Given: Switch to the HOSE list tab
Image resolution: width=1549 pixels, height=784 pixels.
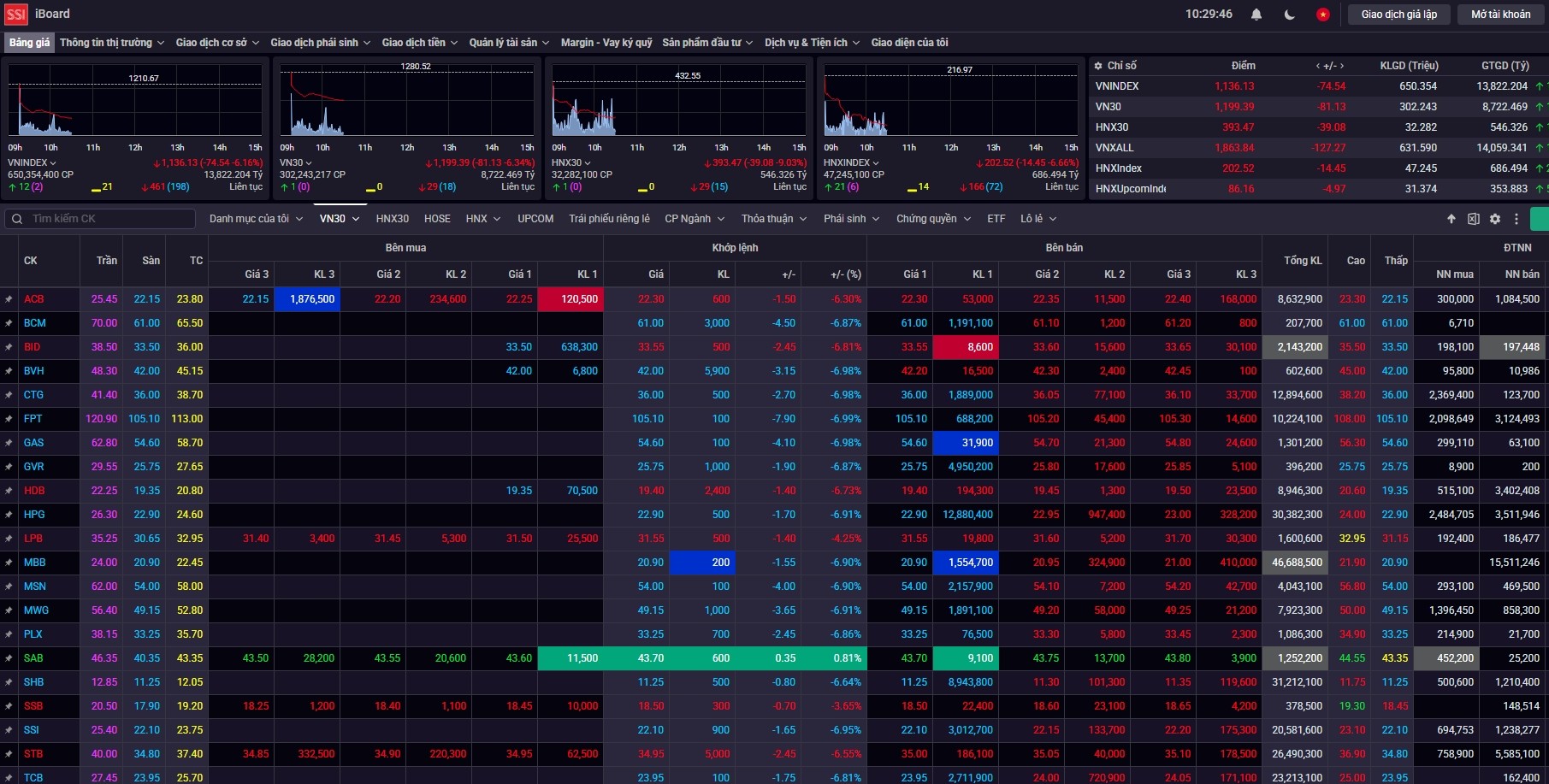Looking at the screenshot, I should coord(437,219).
